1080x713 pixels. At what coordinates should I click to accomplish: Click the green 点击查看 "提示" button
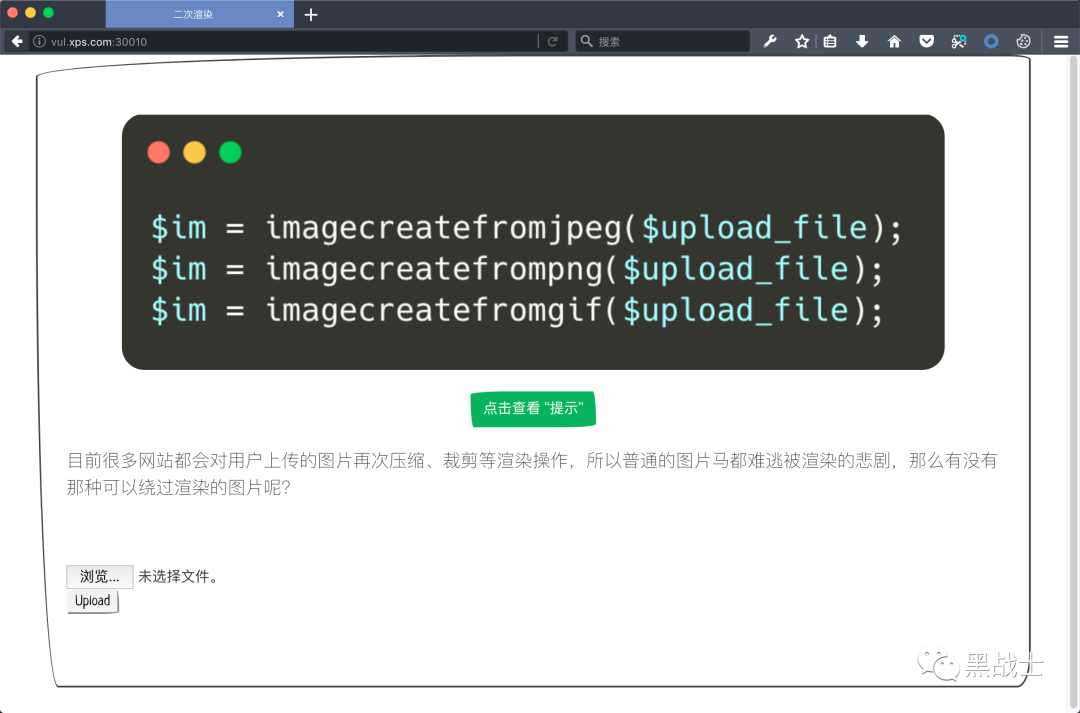pyautogui.click(x=533, y=408)
